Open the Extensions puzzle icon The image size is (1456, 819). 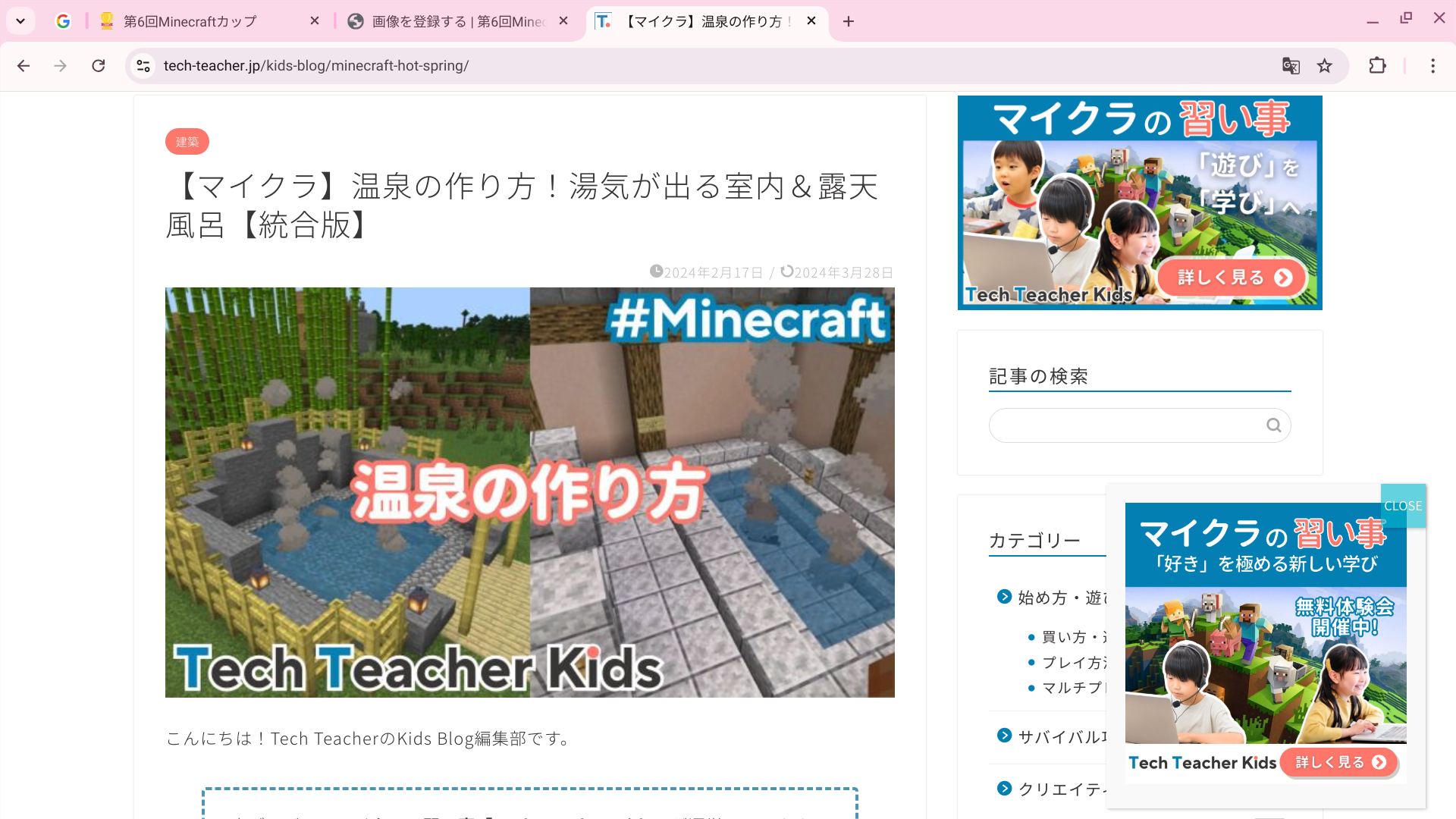(1378, 66)
